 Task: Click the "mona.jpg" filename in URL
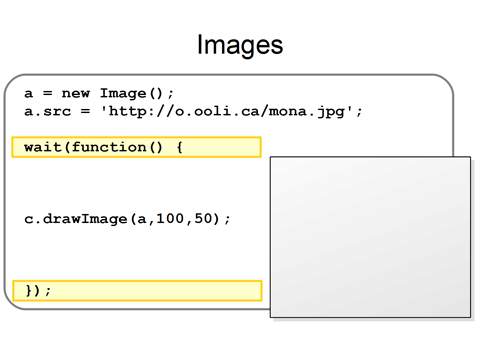(x=306, y=111)
